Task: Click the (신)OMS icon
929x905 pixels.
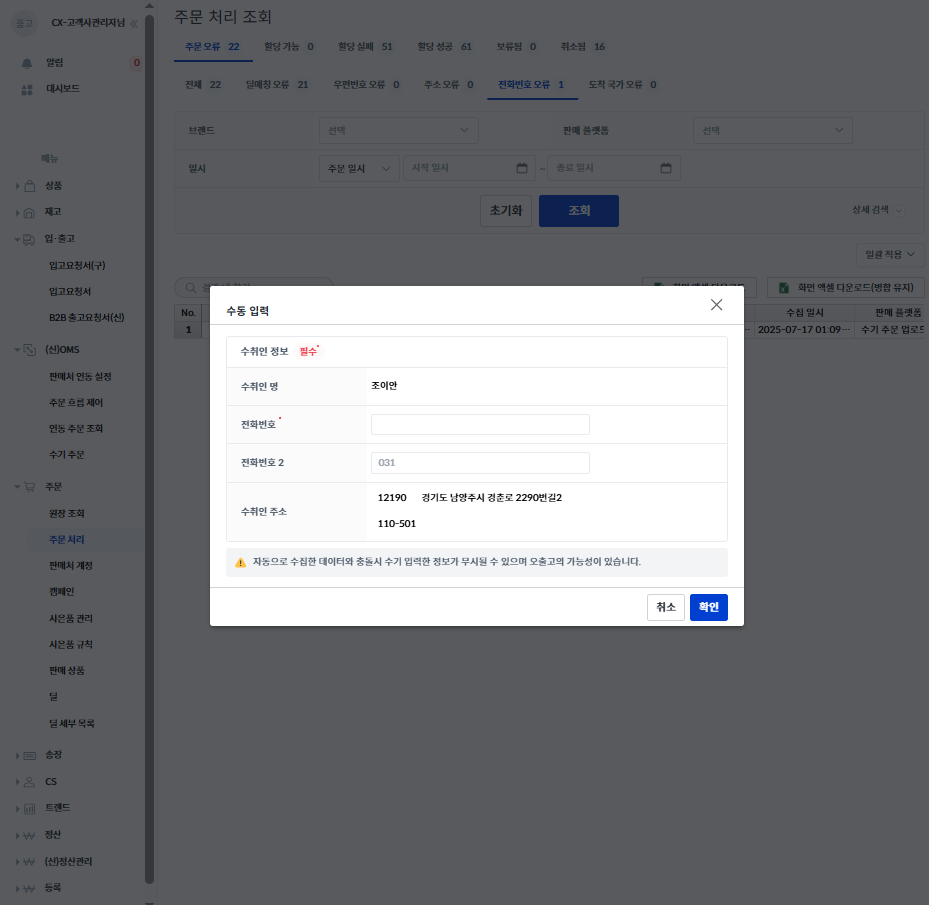Action: point(30,350)
